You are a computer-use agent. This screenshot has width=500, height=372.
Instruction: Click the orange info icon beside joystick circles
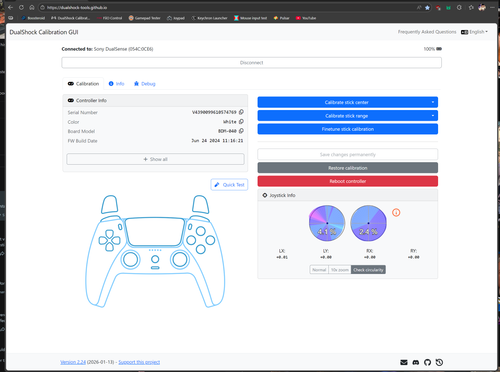pyautogui.click(x=396, y=212)
